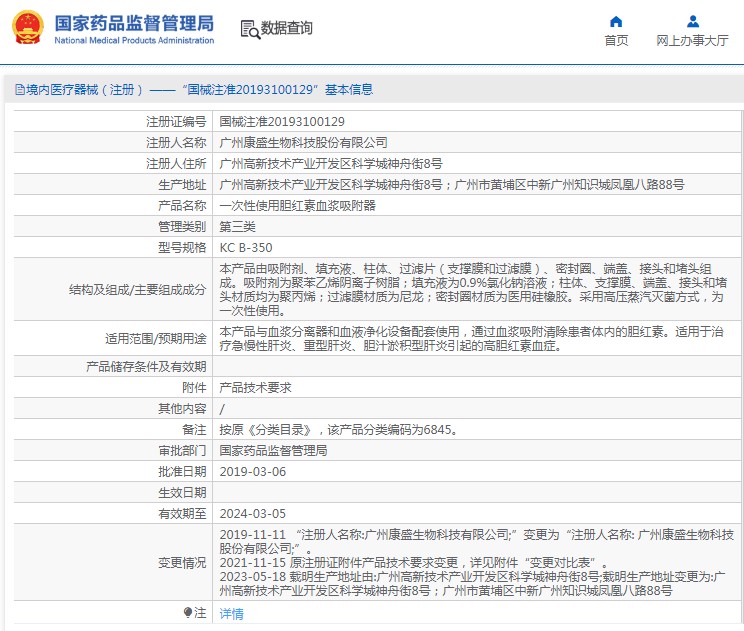This screenshot has width=744, height=631.
Task: Click the 2019-11-11 change record entry
Action: click(x=477, y=542)
